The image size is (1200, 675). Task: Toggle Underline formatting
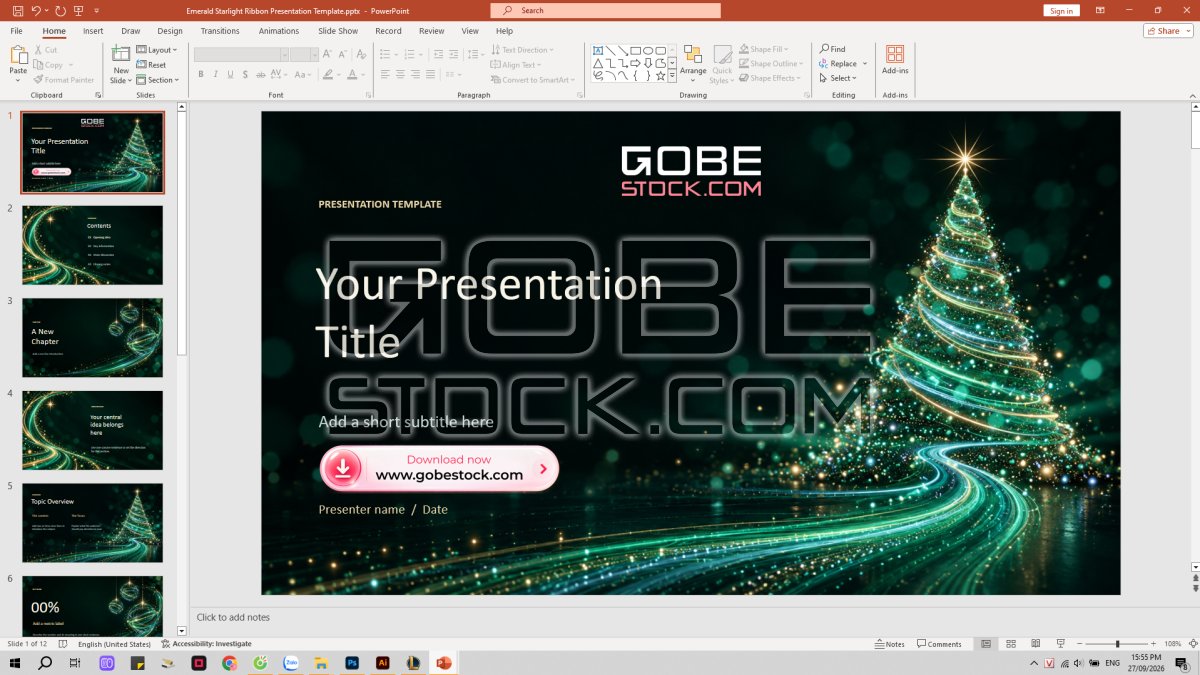click(x=230, y=74)
